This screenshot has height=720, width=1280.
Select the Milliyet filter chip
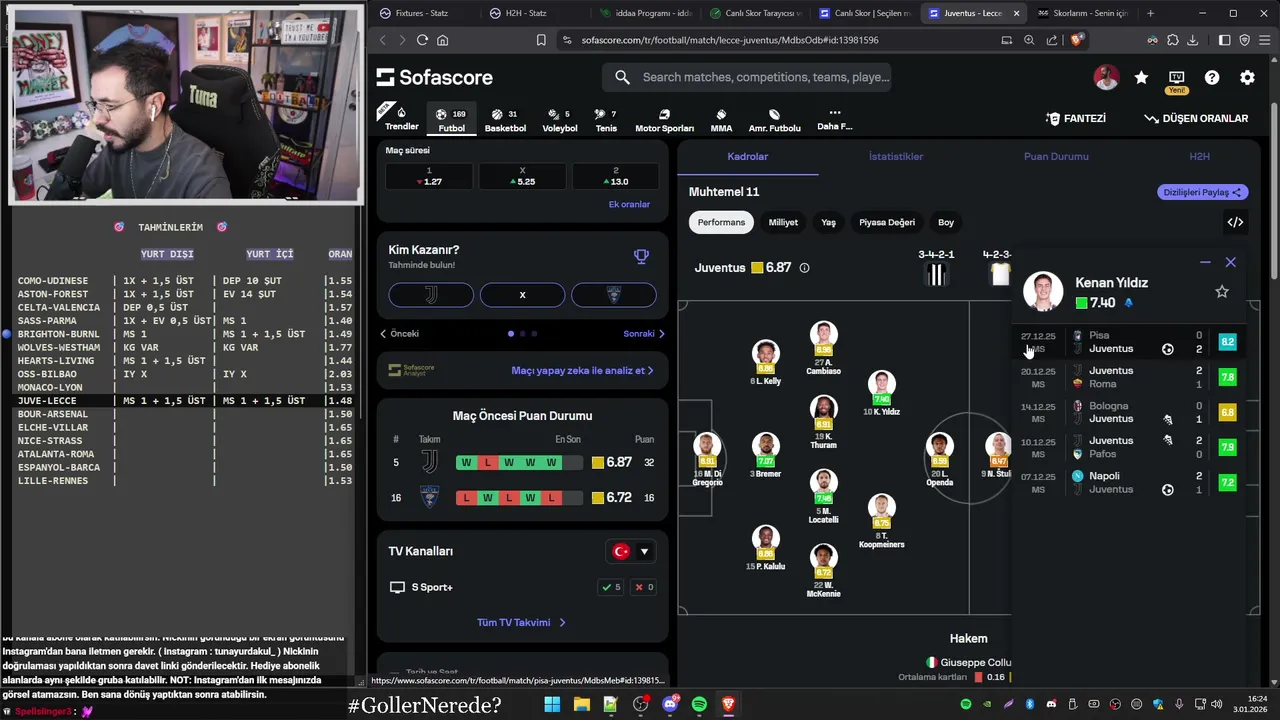point(783,222)
